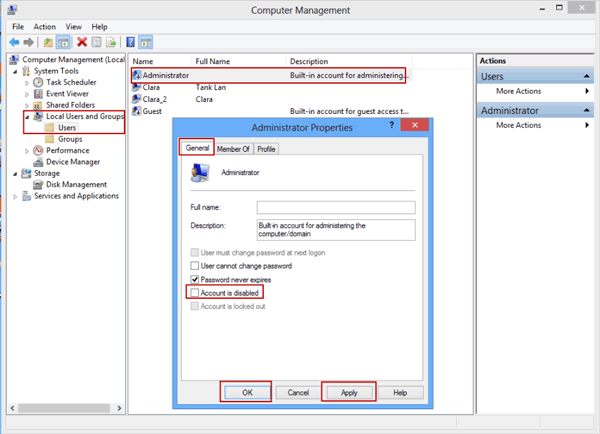Collapse the Users actions section arrow
The image size is (600, 434).
tap(586, 76)
